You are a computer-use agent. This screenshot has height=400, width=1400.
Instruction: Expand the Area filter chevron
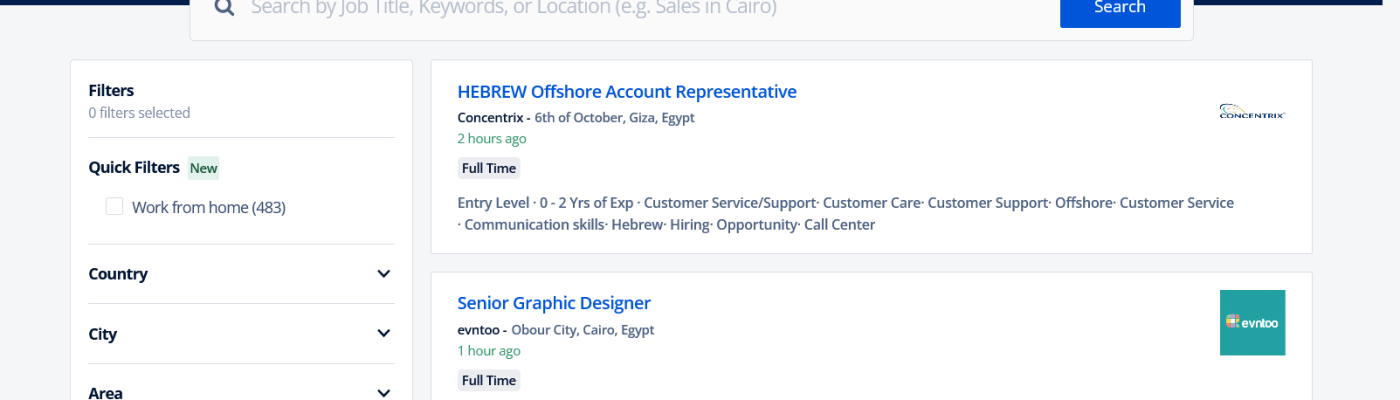point(383,393)
